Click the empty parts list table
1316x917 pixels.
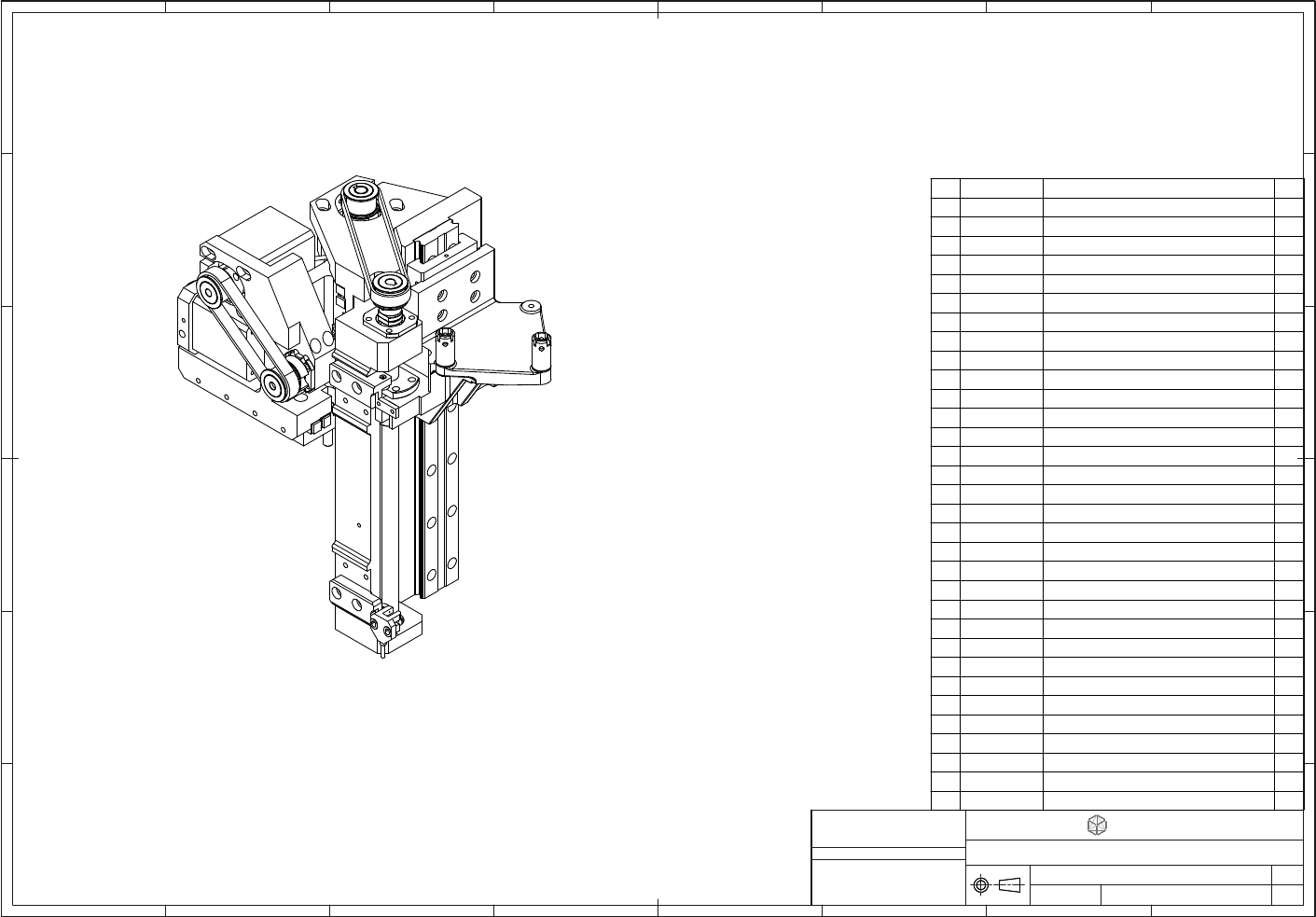pos(1117,494)
